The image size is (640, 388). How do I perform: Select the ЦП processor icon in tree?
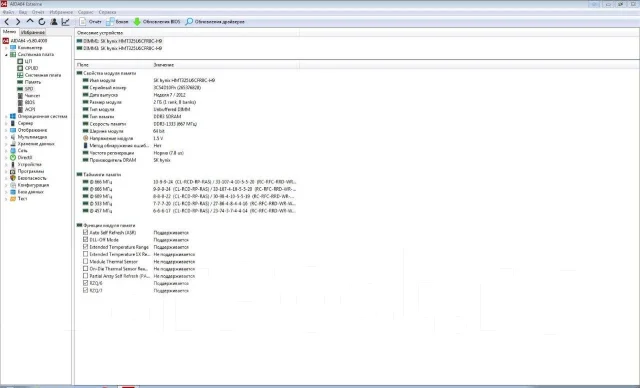point(20,61)
